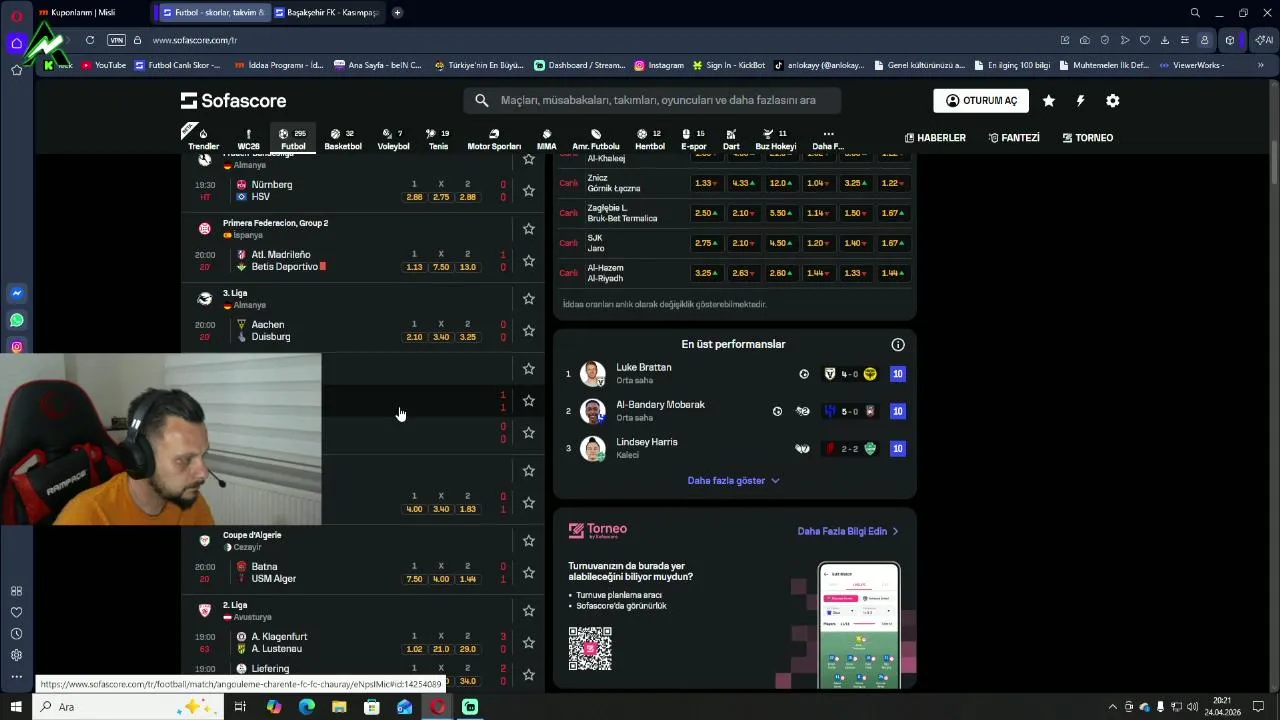
Task: Show hidden system tray icons
Action: point(1112,707)
